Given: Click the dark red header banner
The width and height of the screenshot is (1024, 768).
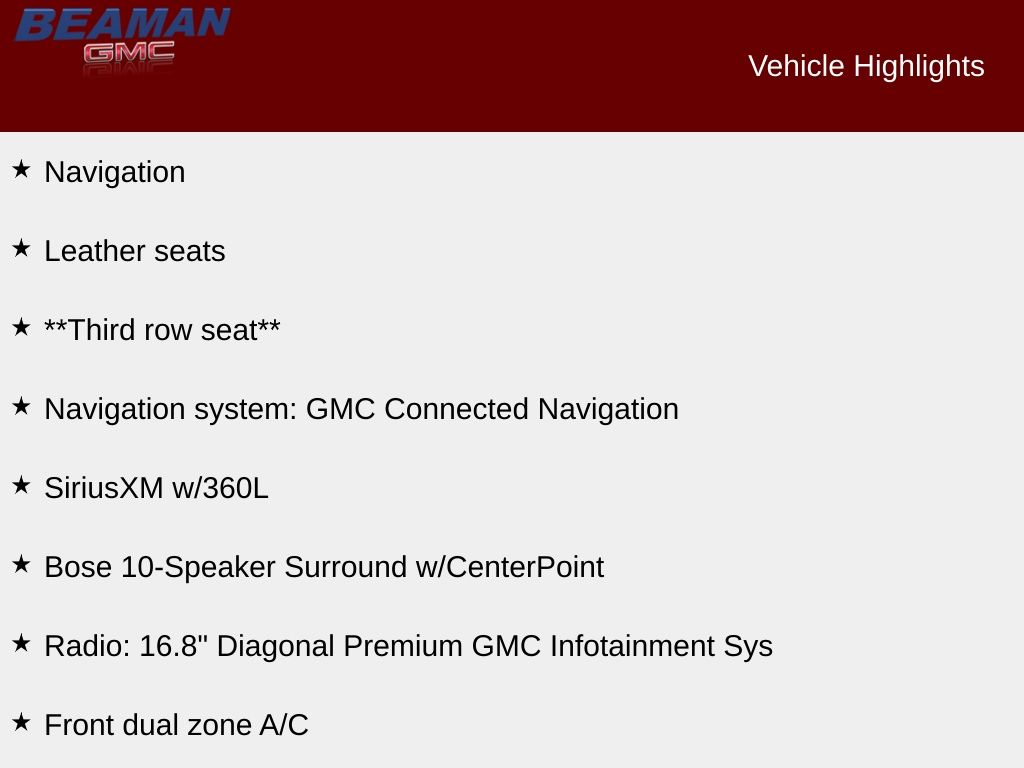Looking at the screenshot, I should pyautogui.click(x=500, y=100).
